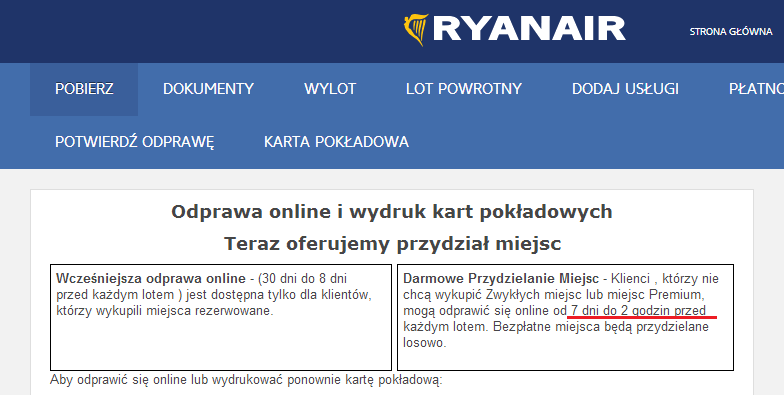Open the WYLOT step
The height and width of the screenshot is (395, 784).
point(330,89)
